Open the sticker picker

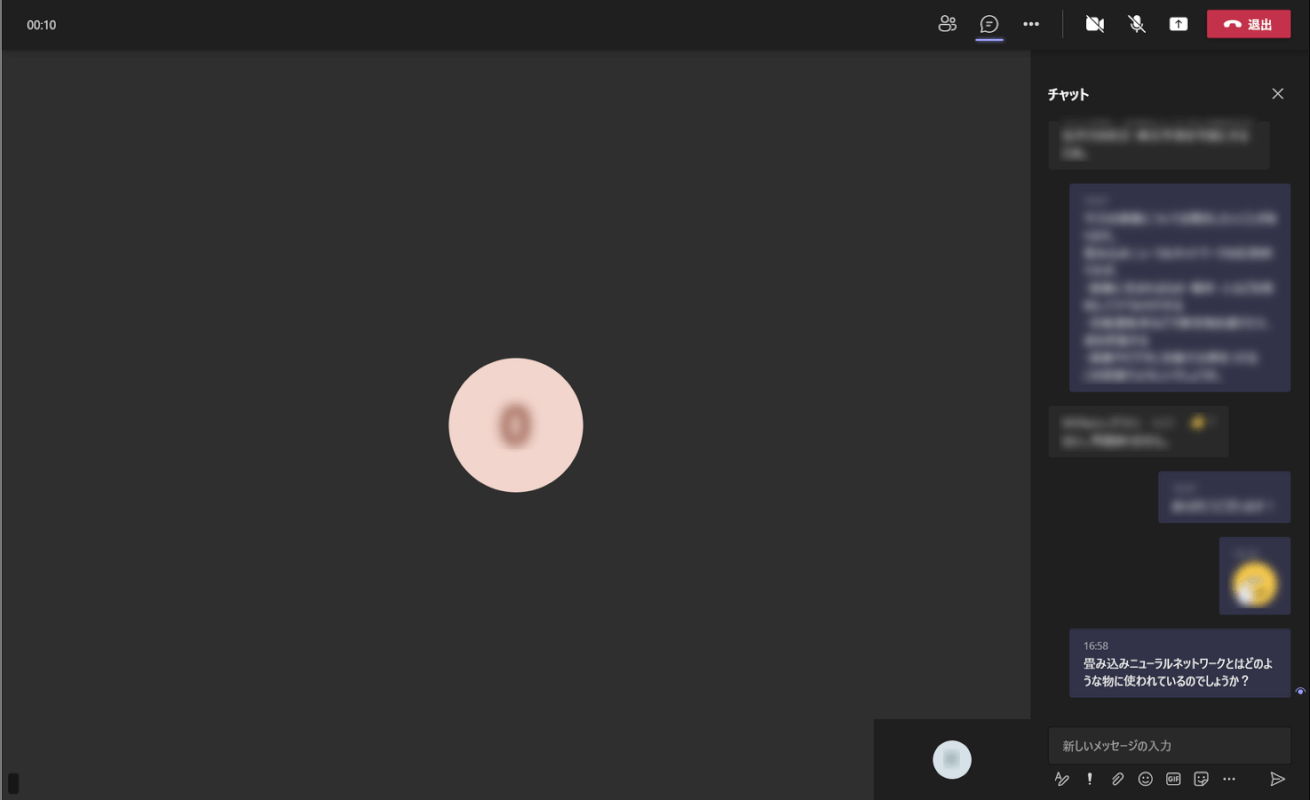coord(1202,779)
